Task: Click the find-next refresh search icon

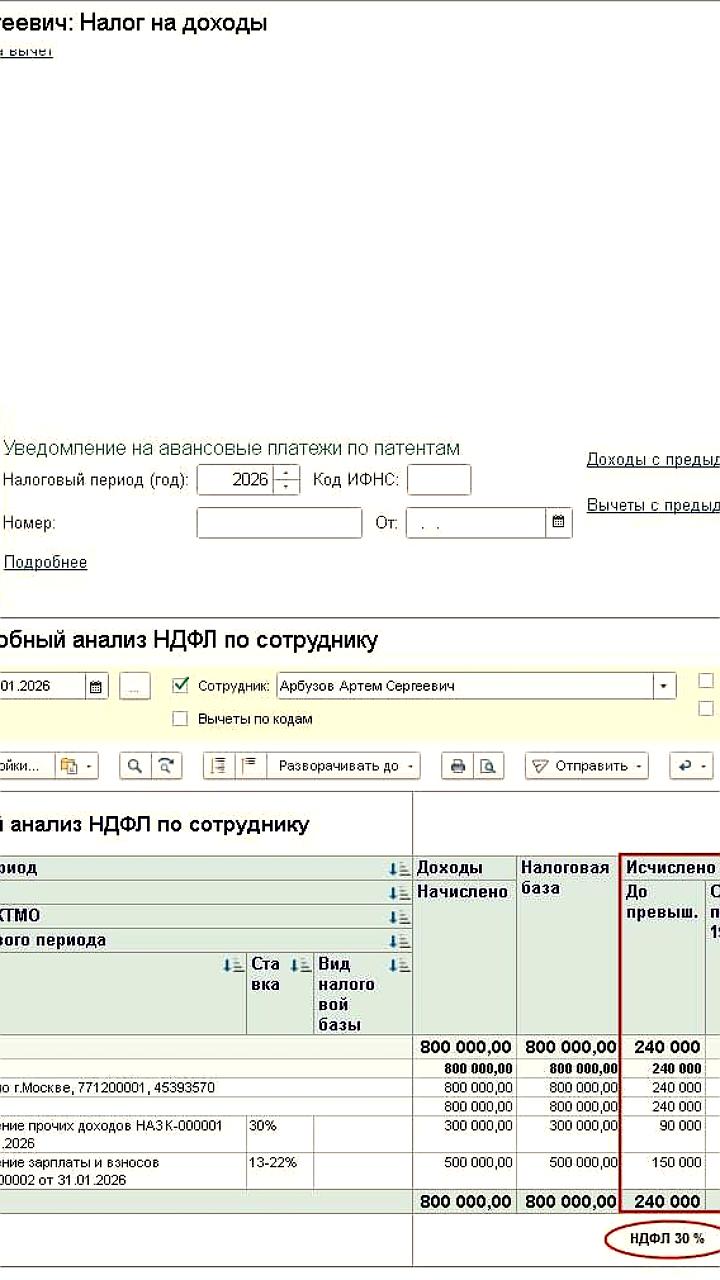Action: point(166,766)
